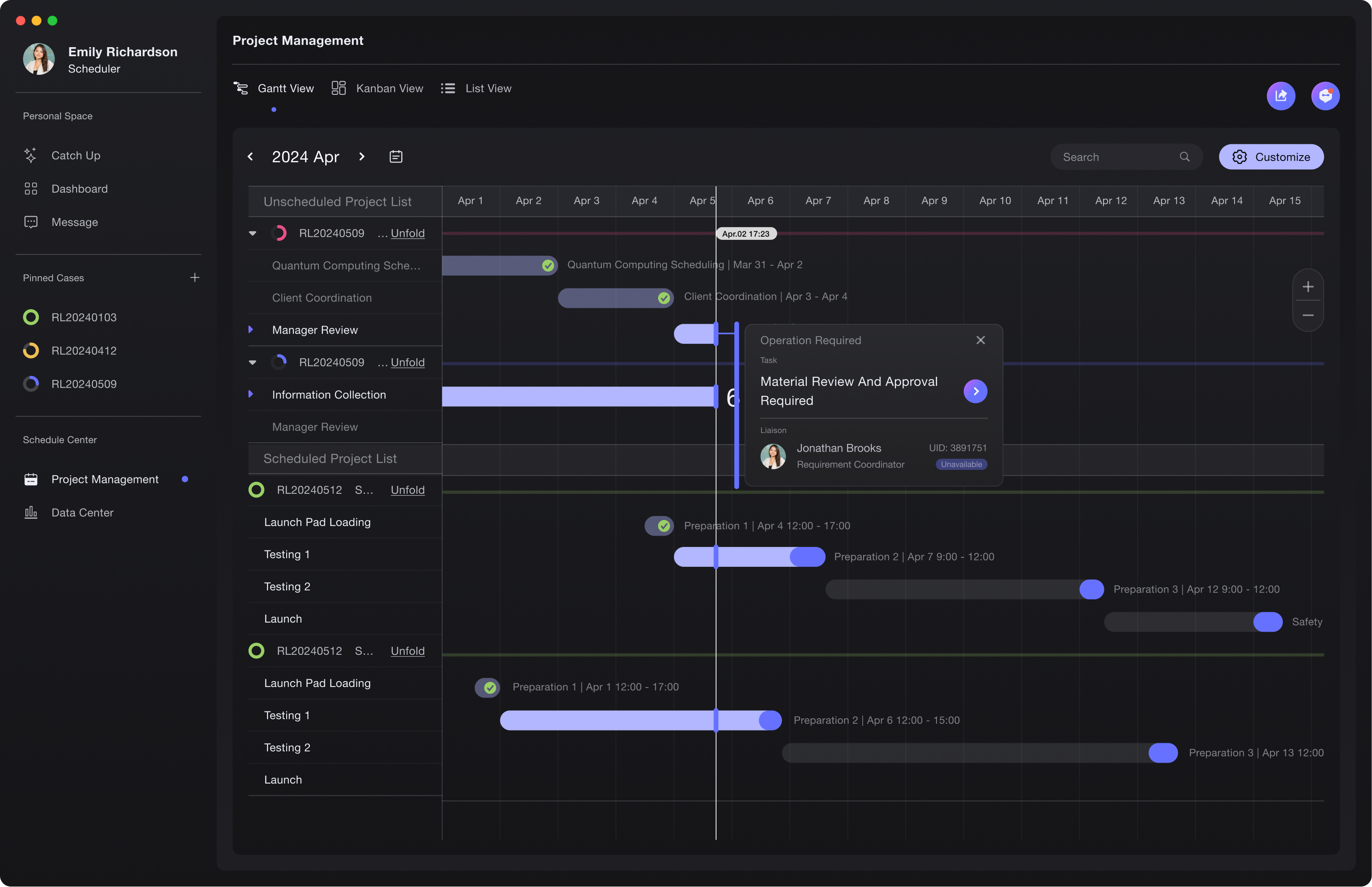Open the Data Center chart icon
This screenshot has width=1372, height=887.
click(x=30, y=512)
